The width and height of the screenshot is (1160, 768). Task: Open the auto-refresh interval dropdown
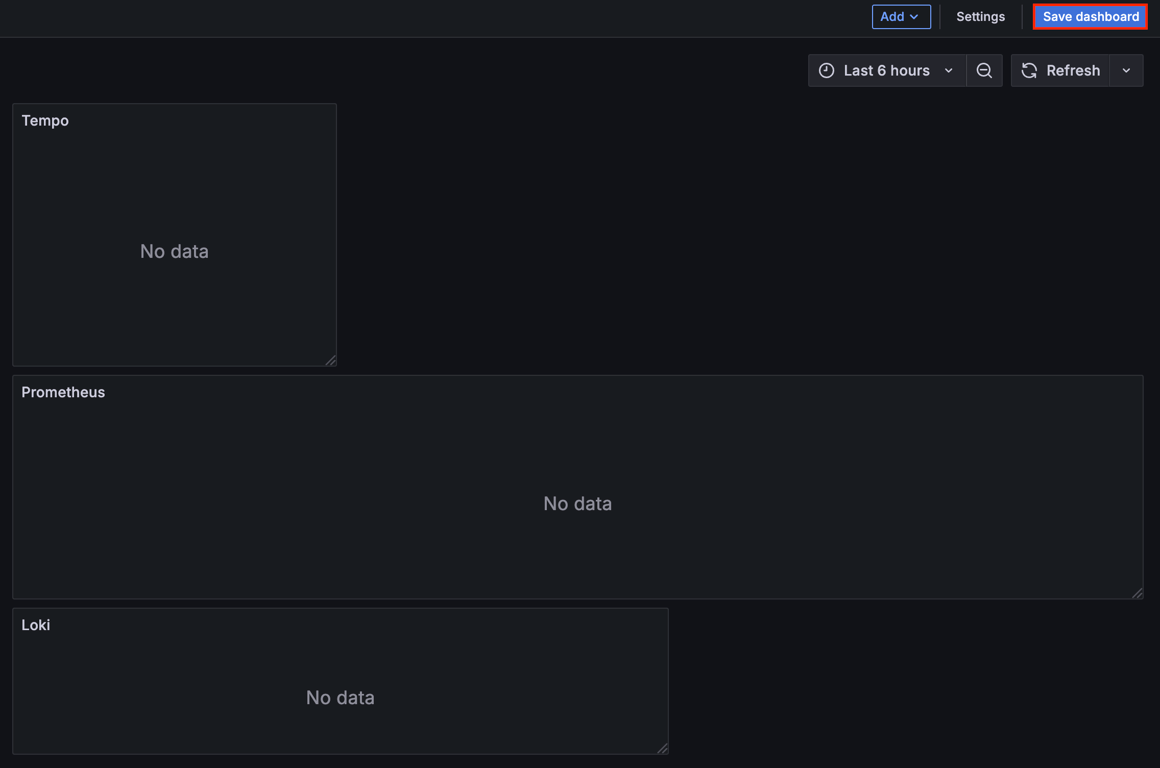coord(1126,70)
